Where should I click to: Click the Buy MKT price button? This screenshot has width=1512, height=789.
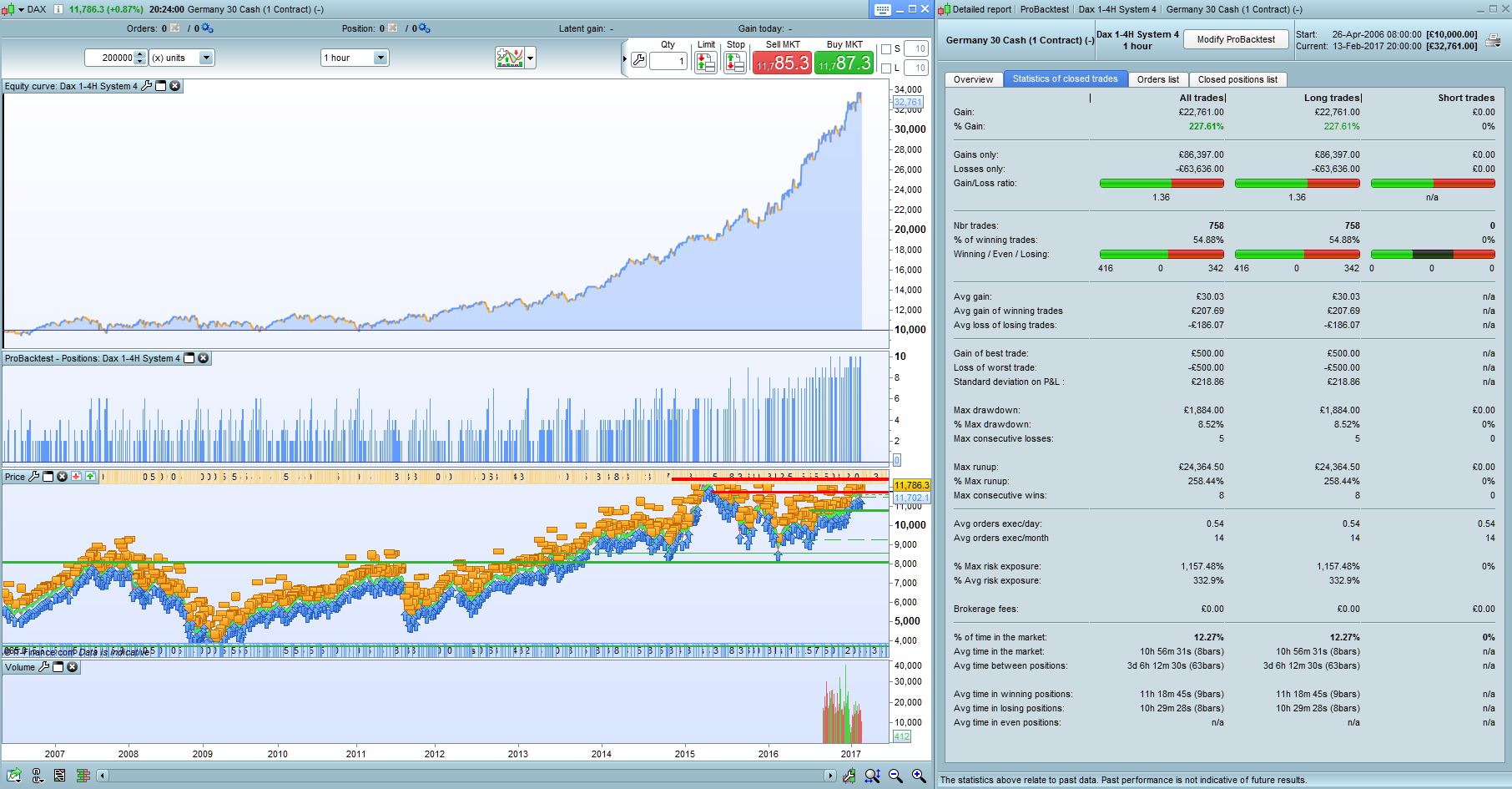(x=844, y=63)
